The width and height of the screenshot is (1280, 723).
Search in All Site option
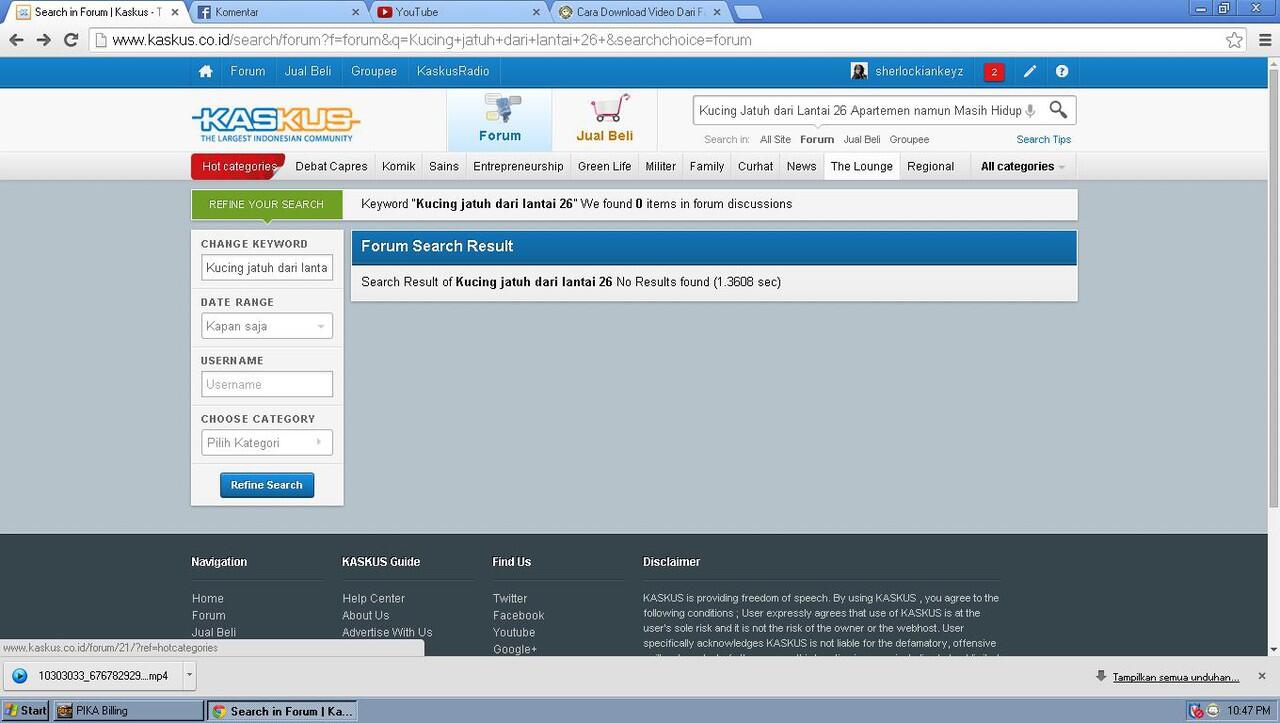(x=775, y=140)
